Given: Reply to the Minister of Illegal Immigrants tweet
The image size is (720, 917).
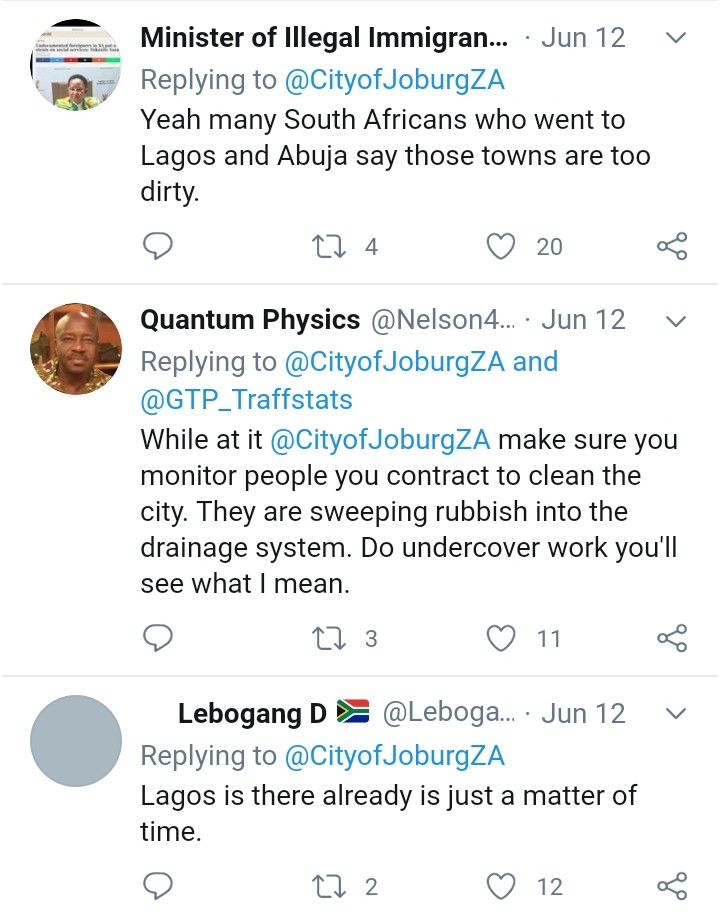Looking at the screenshot, I should pyautogui.click(x=158, y=246).
